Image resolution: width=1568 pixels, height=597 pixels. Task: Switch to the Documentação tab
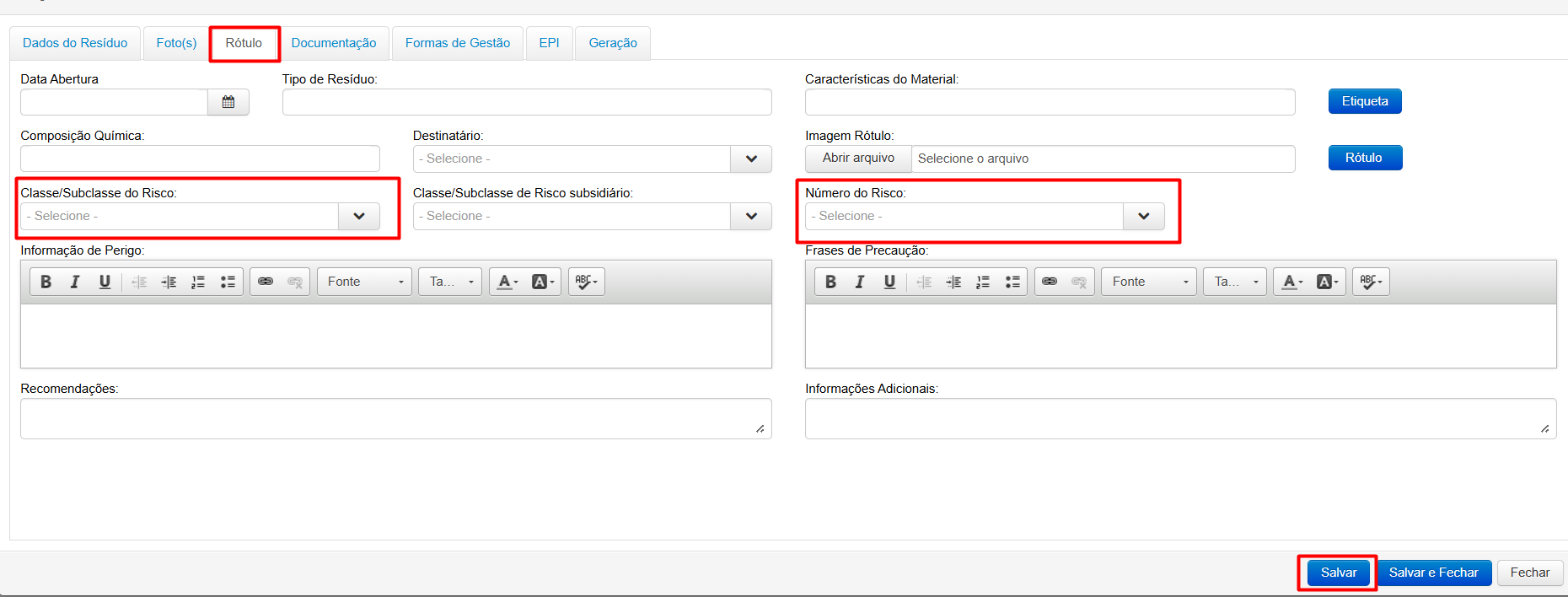(x=334, y=43)
